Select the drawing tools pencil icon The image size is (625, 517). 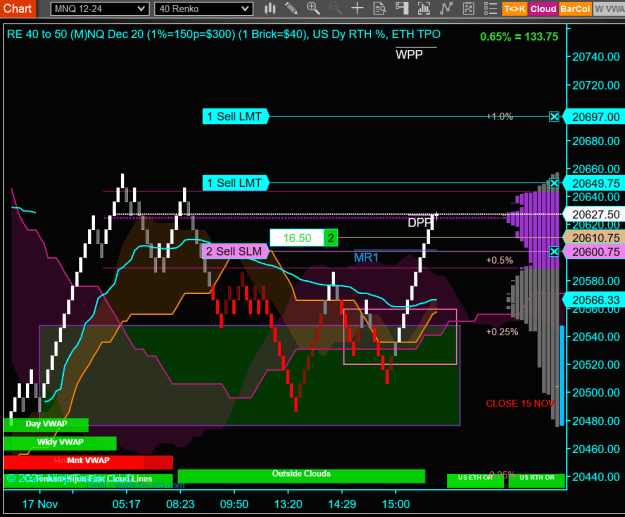pos(291,8)
